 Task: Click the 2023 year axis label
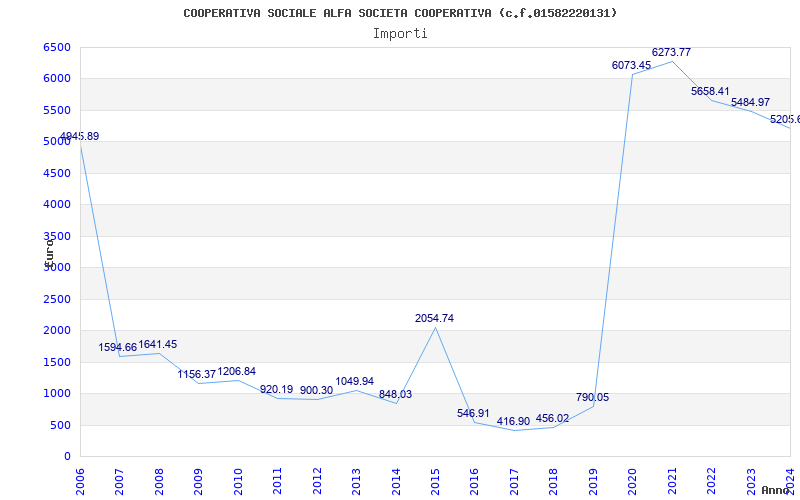[x=751, y=482]
